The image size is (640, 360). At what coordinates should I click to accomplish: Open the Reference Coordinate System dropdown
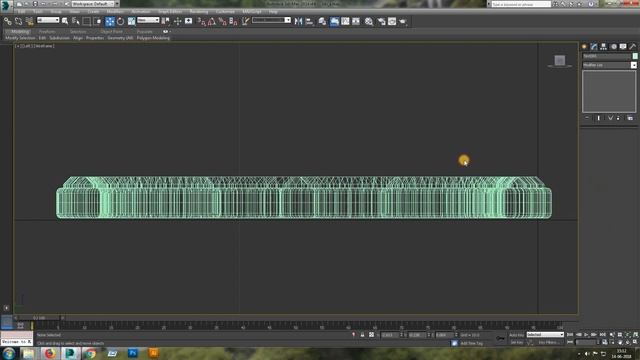pyautogui.click(x=148, y=20)
